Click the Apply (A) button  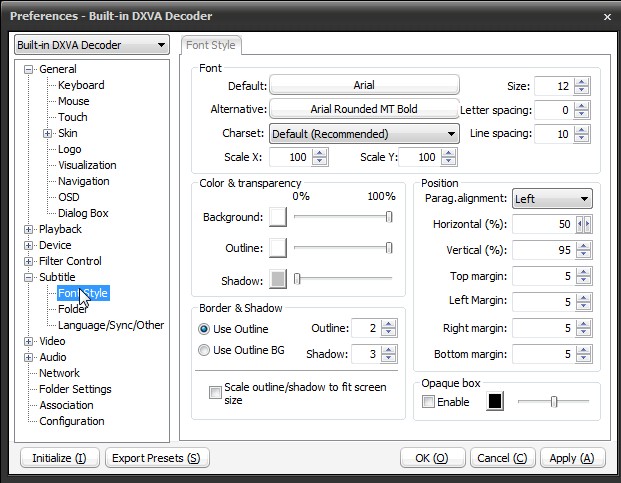point(572,458)
